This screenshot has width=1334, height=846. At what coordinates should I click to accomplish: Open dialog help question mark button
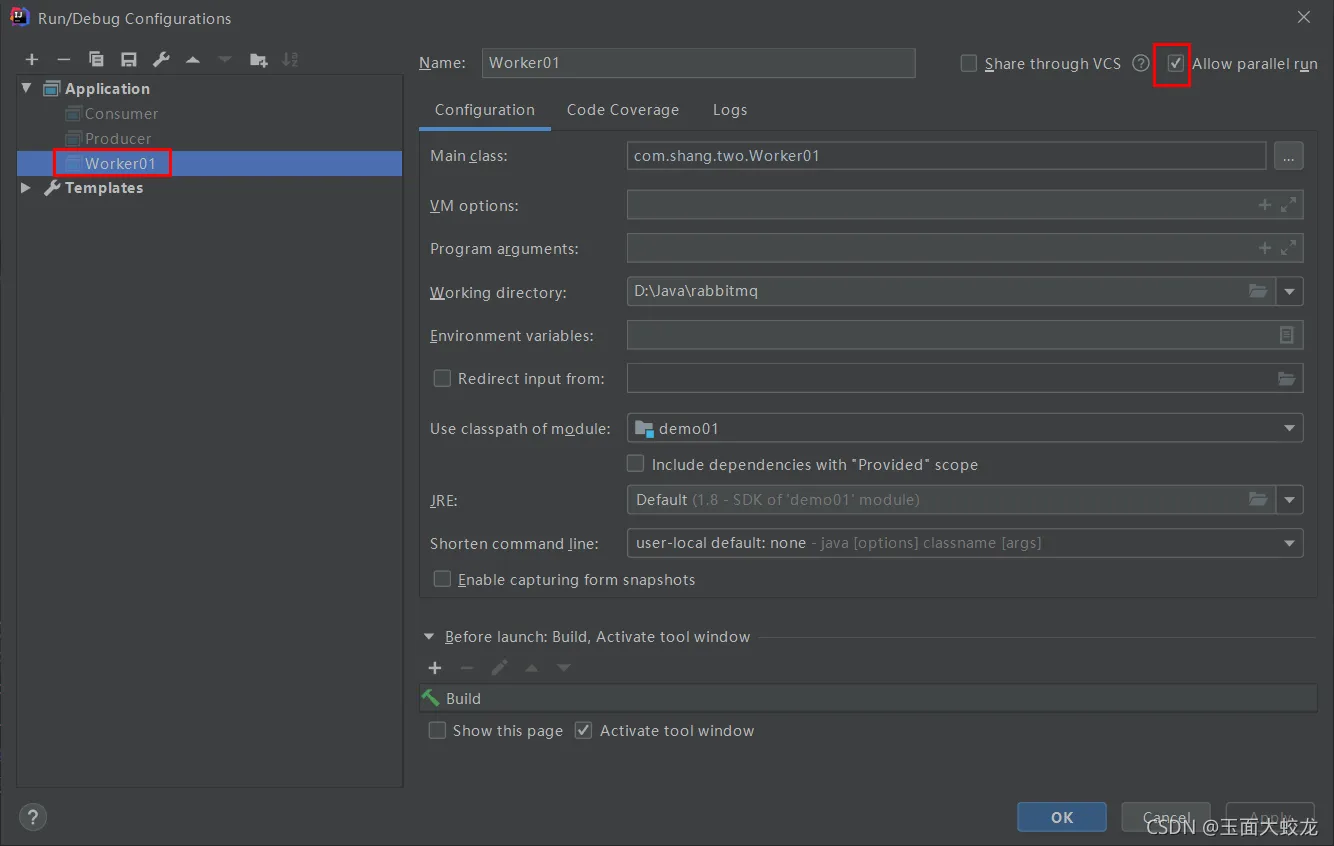point(33,816)
